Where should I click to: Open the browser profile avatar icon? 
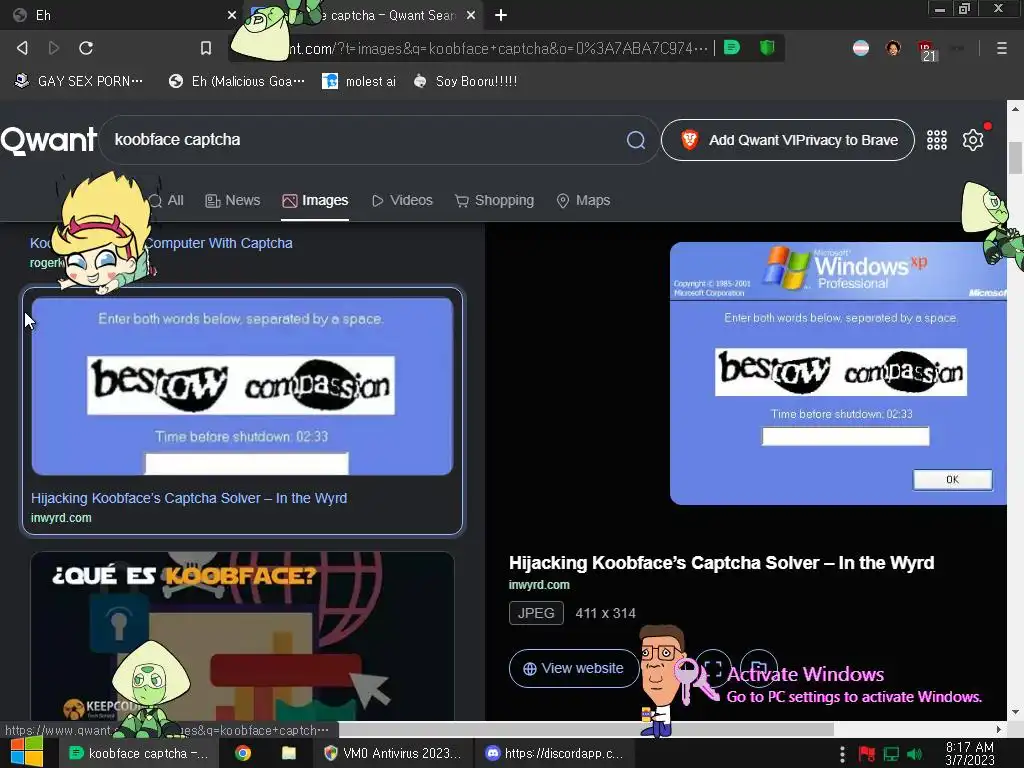click(893, 48)
